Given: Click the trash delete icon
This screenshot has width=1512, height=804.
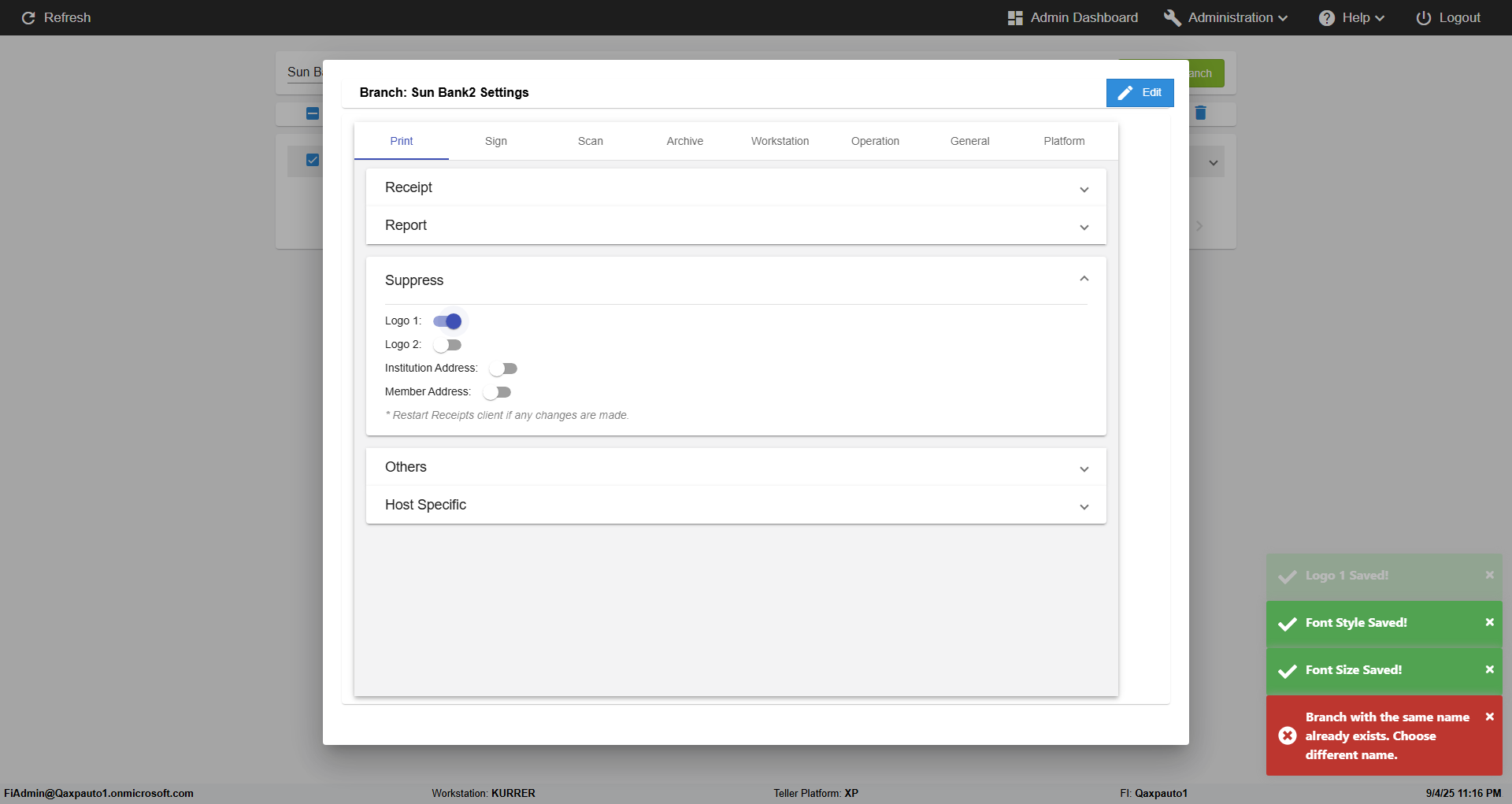Looking at the screenshot, I should 1200,113.
